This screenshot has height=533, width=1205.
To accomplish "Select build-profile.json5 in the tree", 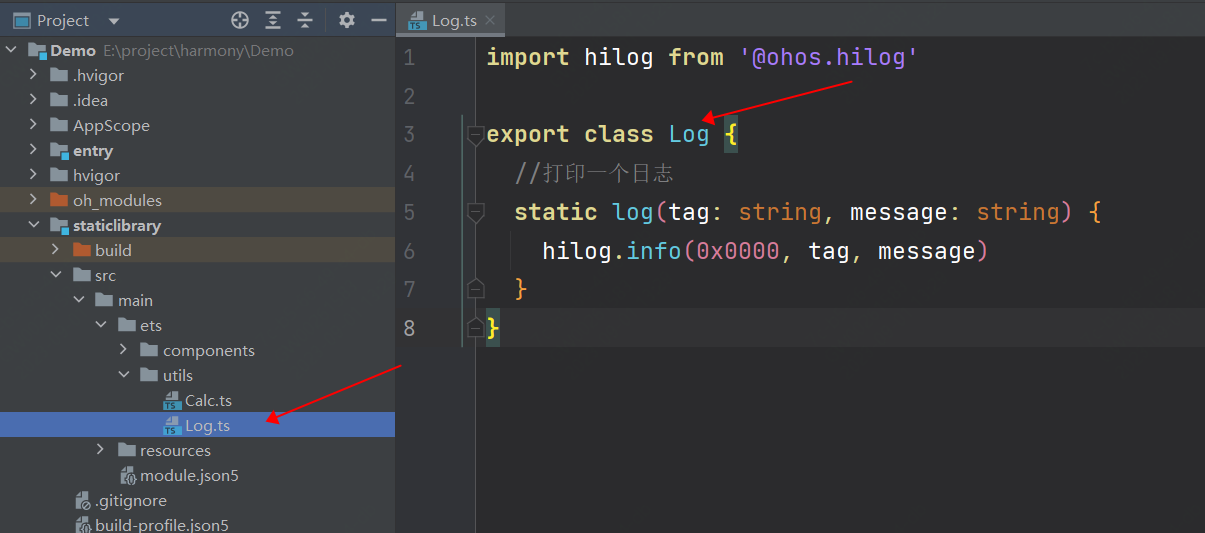I will [161, 525].
